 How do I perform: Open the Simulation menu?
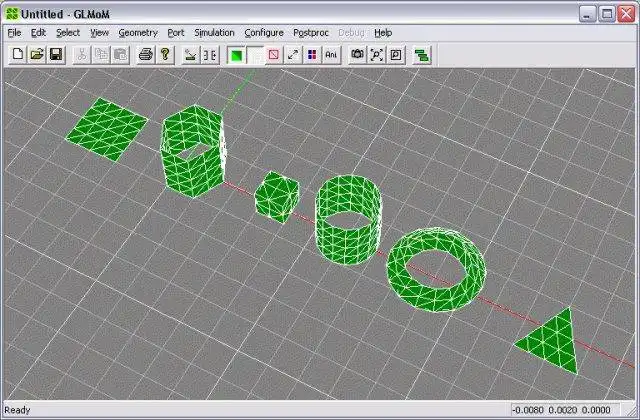pyautogui.click(x=214, y=33)
